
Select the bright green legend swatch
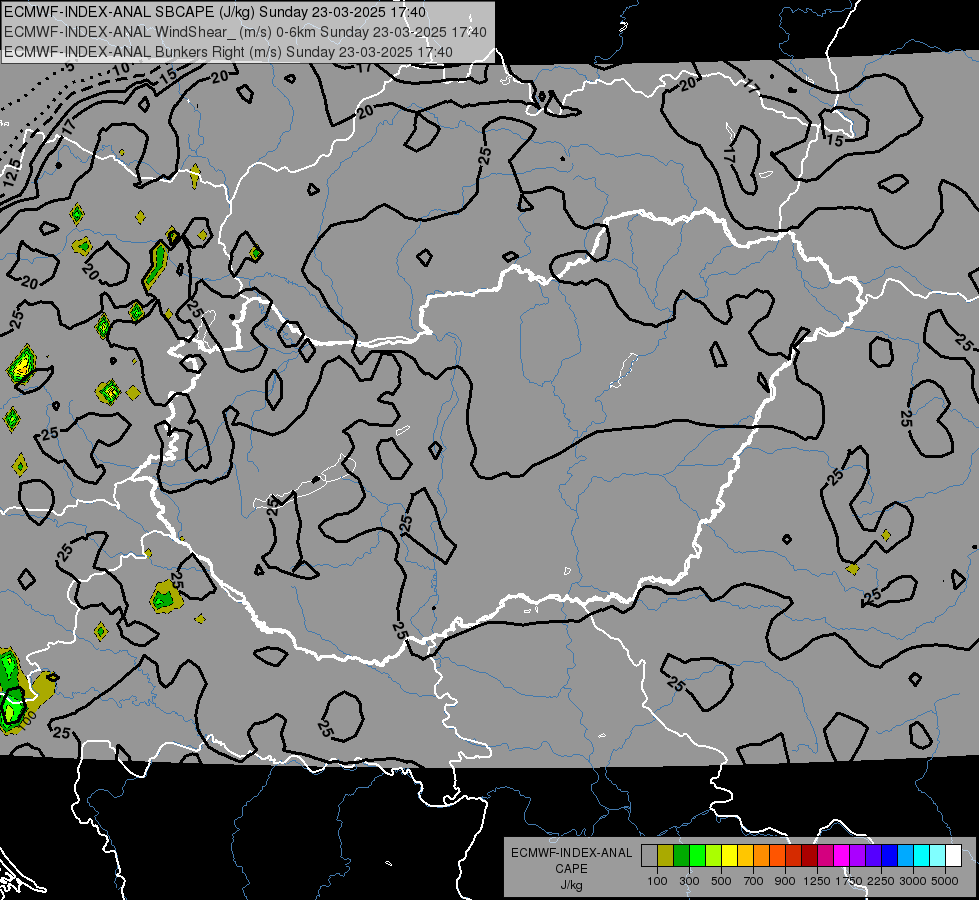pyautogui.click(x=697, y=855)
